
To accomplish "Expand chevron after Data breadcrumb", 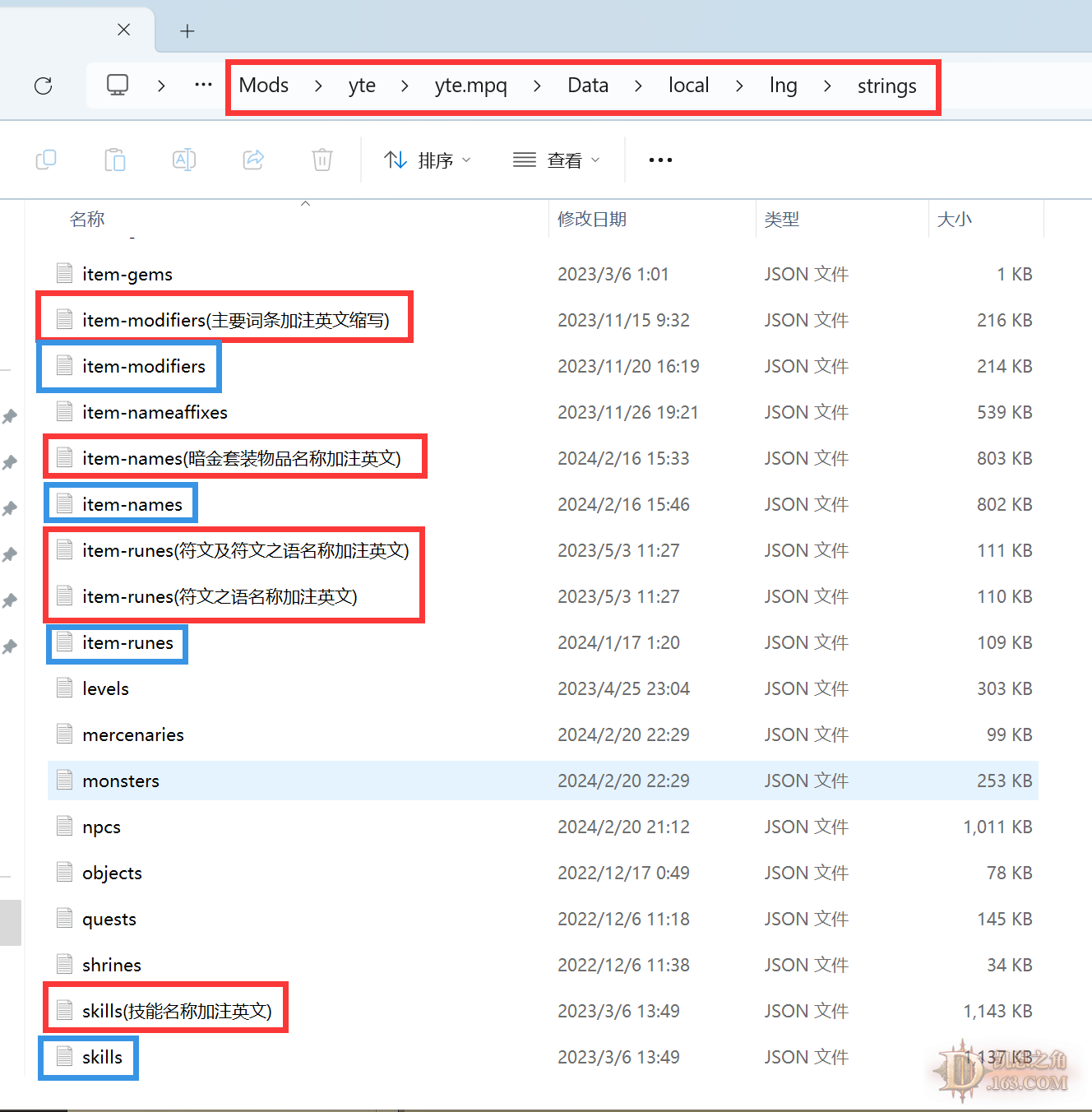I will (638, 86).
